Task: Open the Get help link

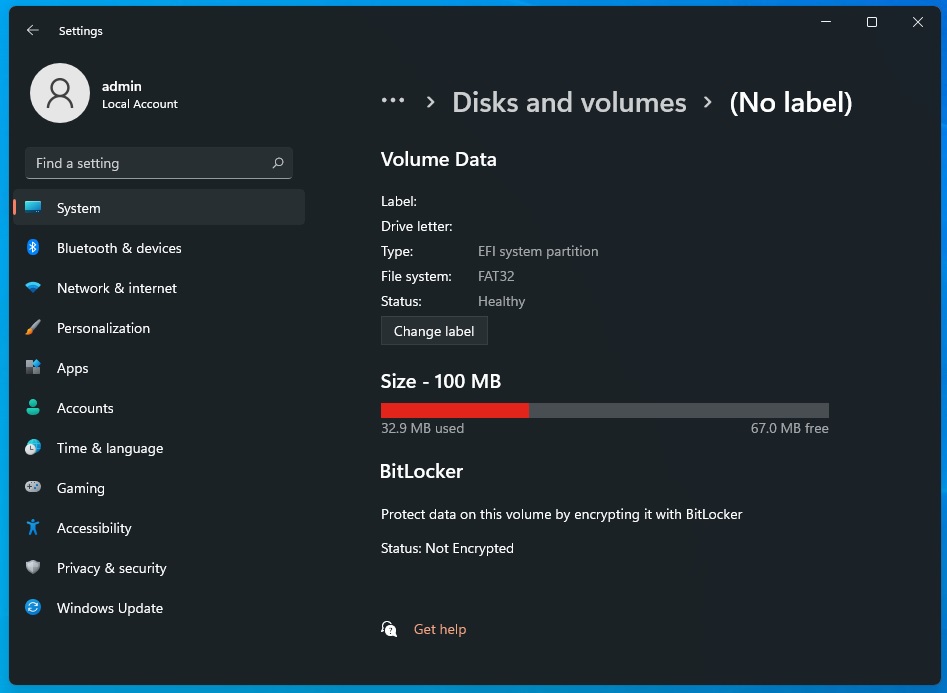Action: [x=440, y=629]
